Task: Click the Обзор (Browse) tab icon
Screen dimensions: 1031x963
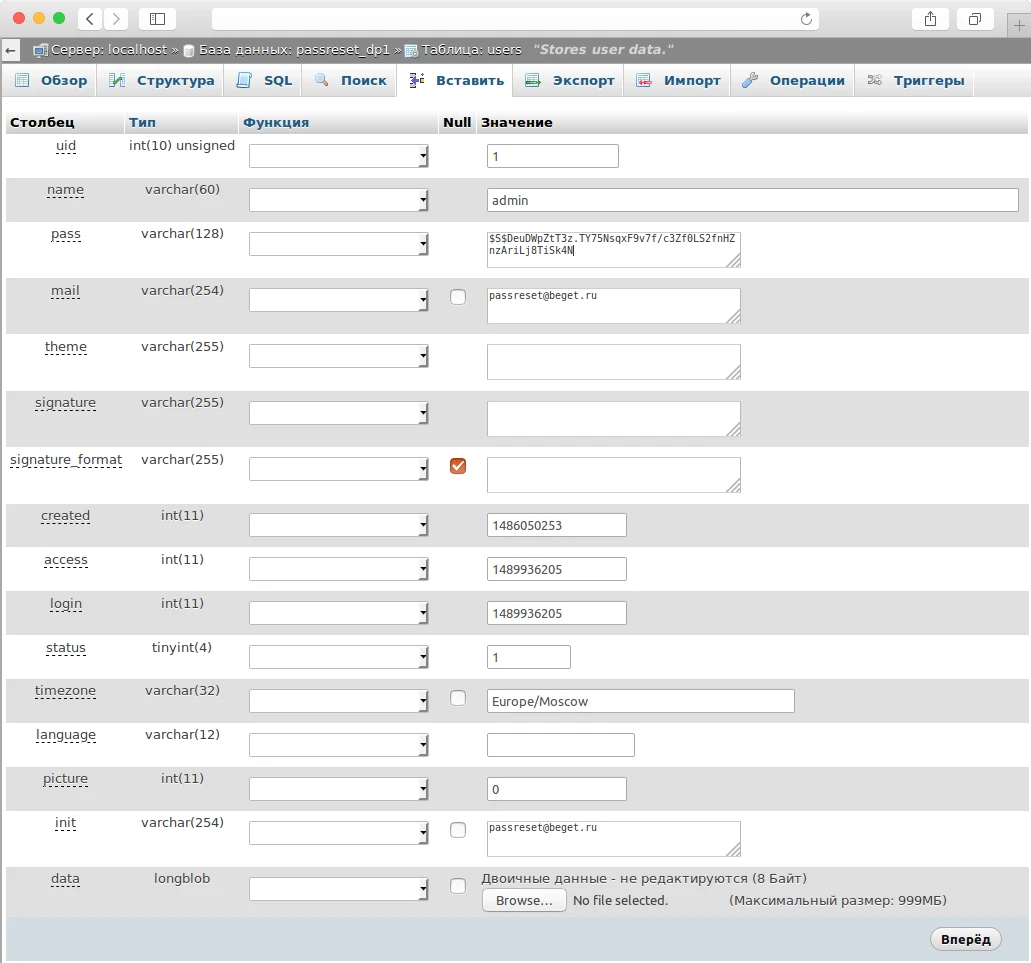Action: (22, 81)
